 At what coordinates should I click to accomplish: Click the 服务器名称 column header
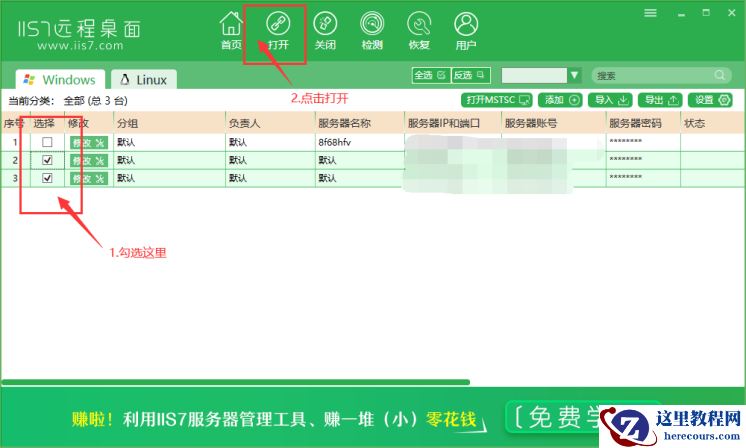pyautogui.click(x=359, y=123)
